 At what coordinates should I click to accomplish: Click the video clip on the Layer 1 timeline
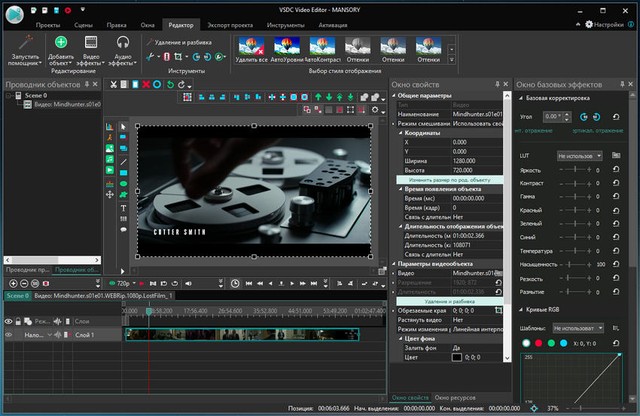pyautogui.click(x=240, y=335)
